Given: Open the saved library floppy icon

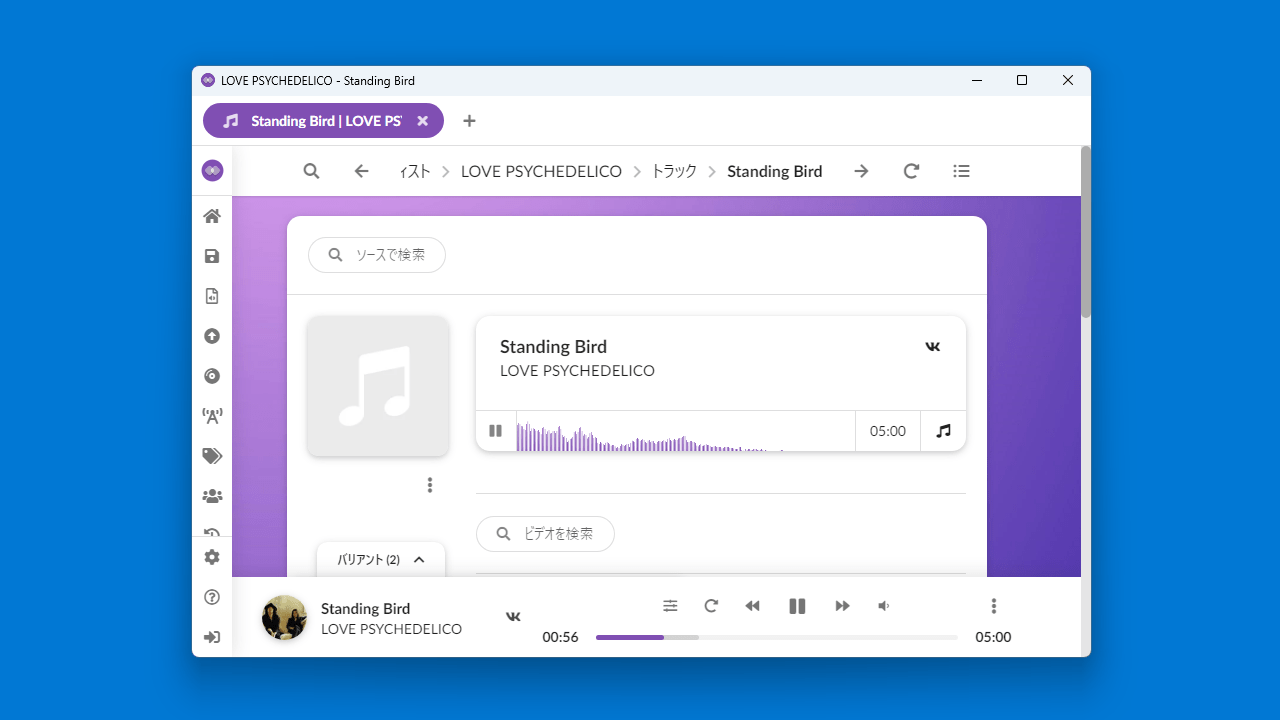Looking at the screenshot, I should [212, 256].
